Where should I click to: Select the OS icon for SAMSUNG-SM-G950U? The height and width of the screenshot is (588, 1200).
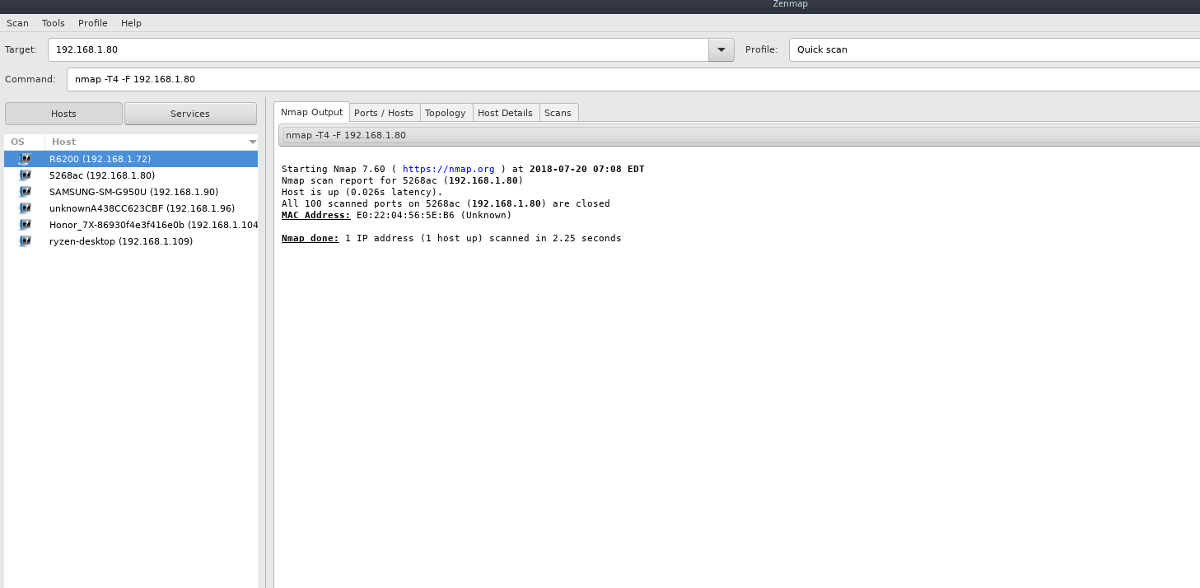[x=24, y=191]
